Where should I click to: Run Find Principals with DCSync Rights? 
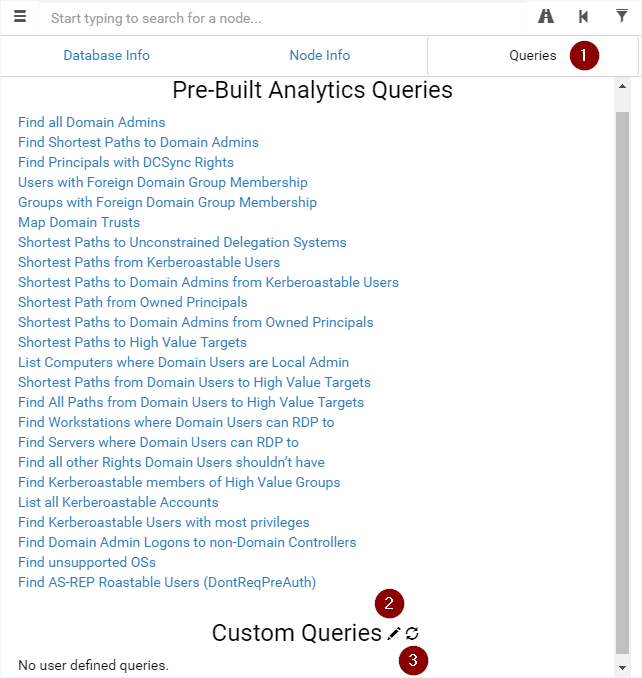(126, 163)
